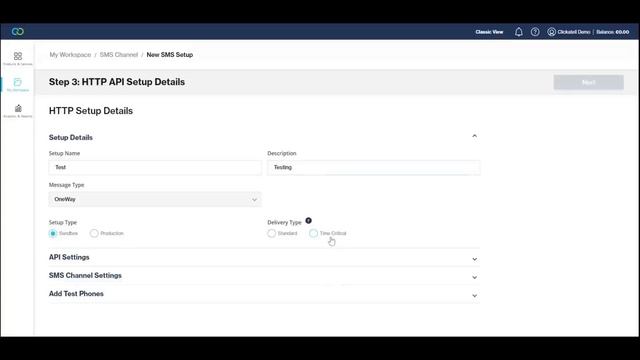Click into the Setup Name field
Image resolution: width=640 pixels, height=360 pixels.
pyautogui.click(x=155, y=167)
